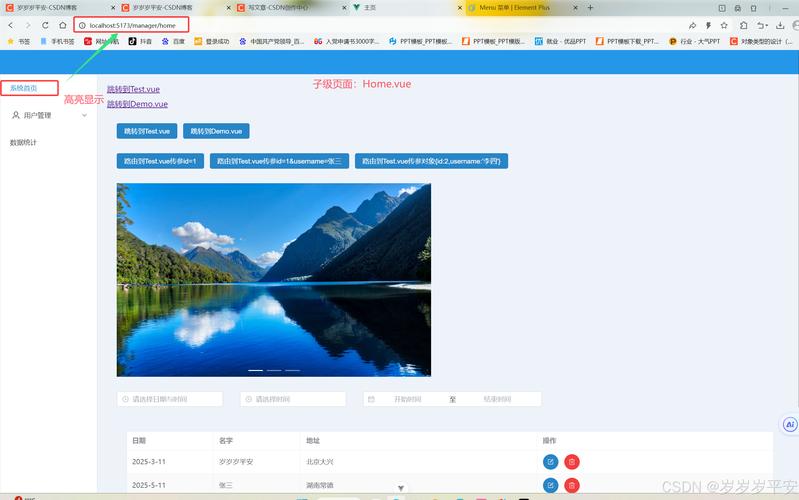799x500 pixels.
Task: Click the 2025-5-11 date cell
Action: click(x=149, y=485)
